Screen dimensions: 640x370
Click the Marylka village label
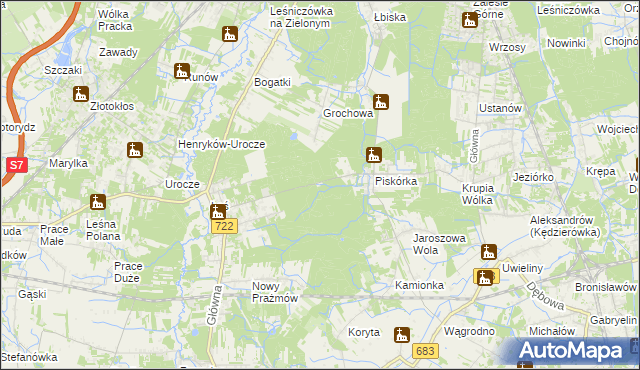(68, 163)
